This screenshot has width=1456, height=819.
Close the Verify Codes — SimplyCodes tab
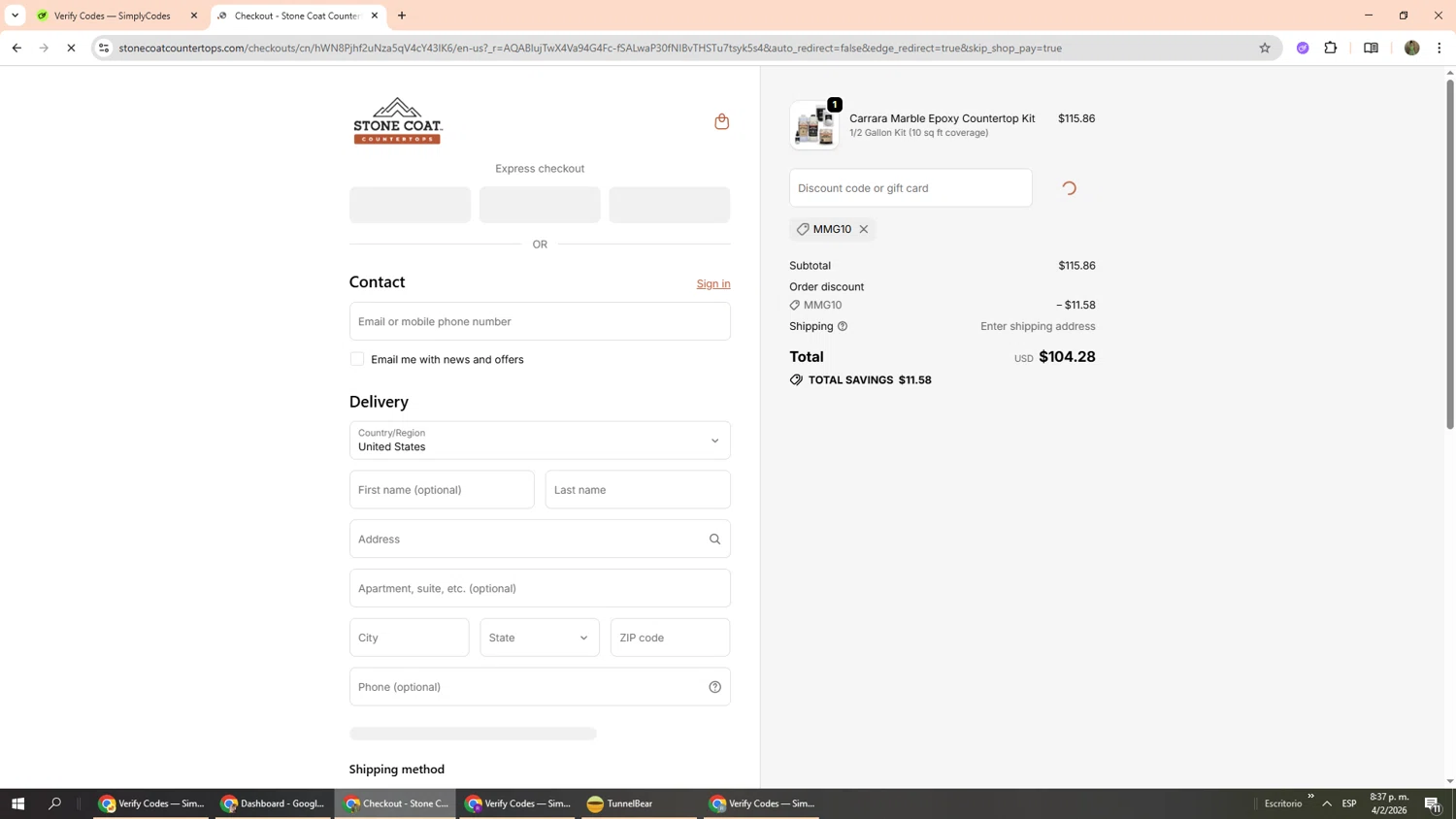193,16
